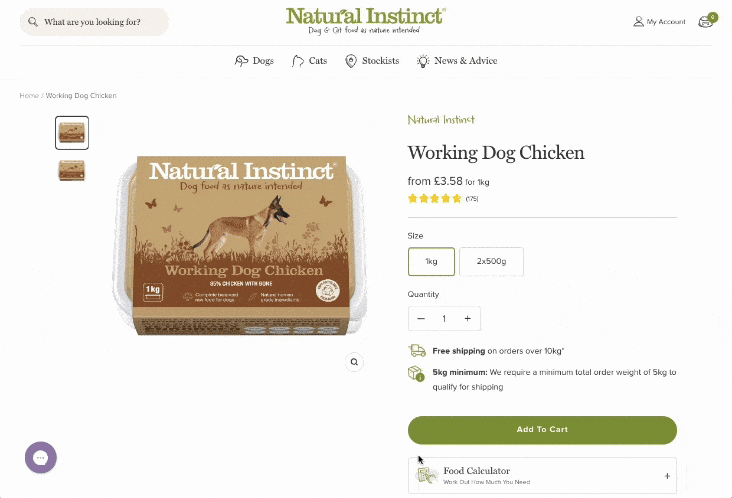Decrease quantity with minus button
This screenshot has height=498, width=732.
[x=421, y=319]
